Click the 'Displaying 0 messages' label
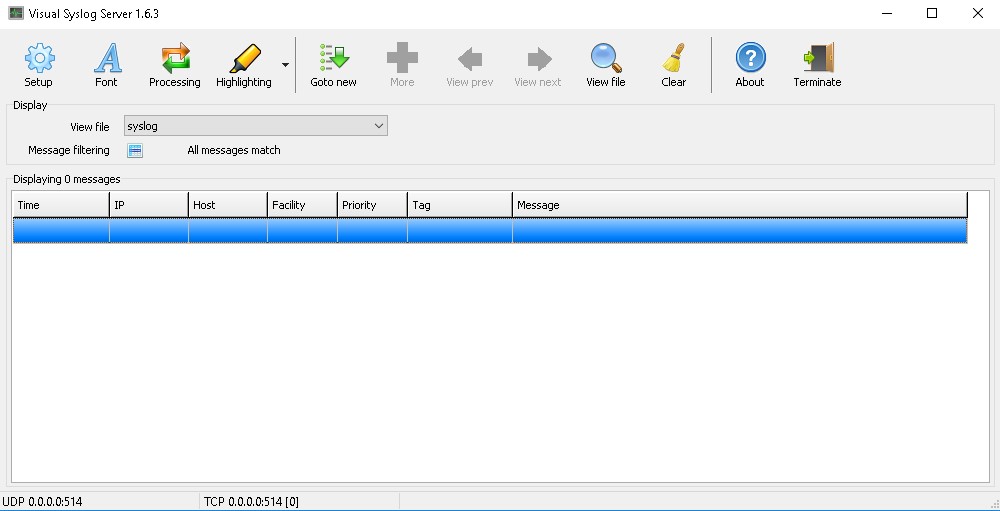Image resolution: width=1000 pixels, height=511 pixels. pyautogui.click(x=67, y=179)
